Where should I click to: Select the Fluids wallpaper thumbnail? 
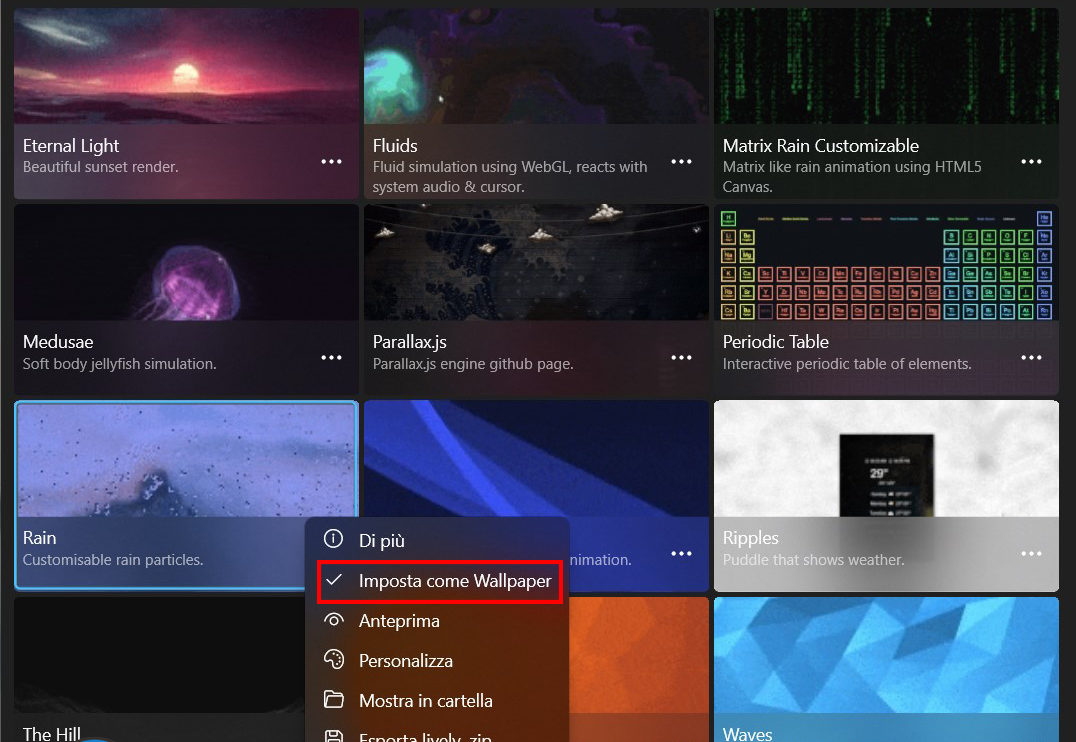pos(536,67)
